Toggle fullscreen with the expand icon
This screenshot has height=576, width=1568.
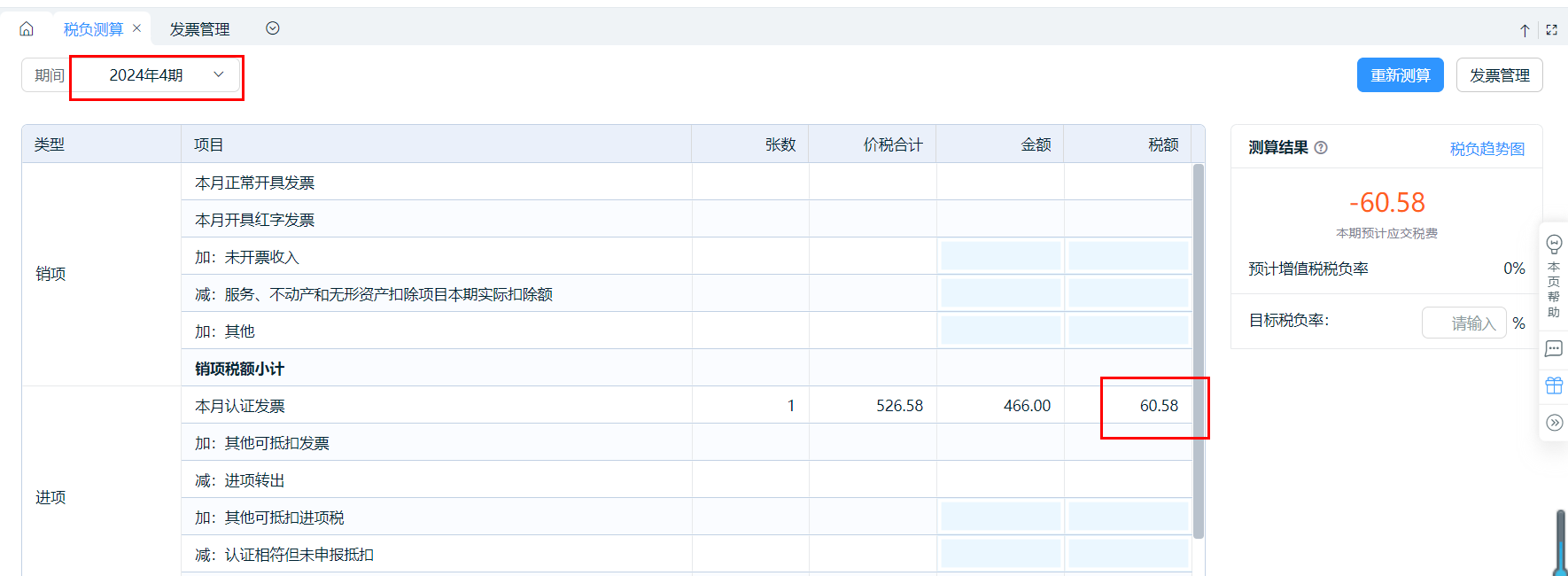tap(1551, 30)
